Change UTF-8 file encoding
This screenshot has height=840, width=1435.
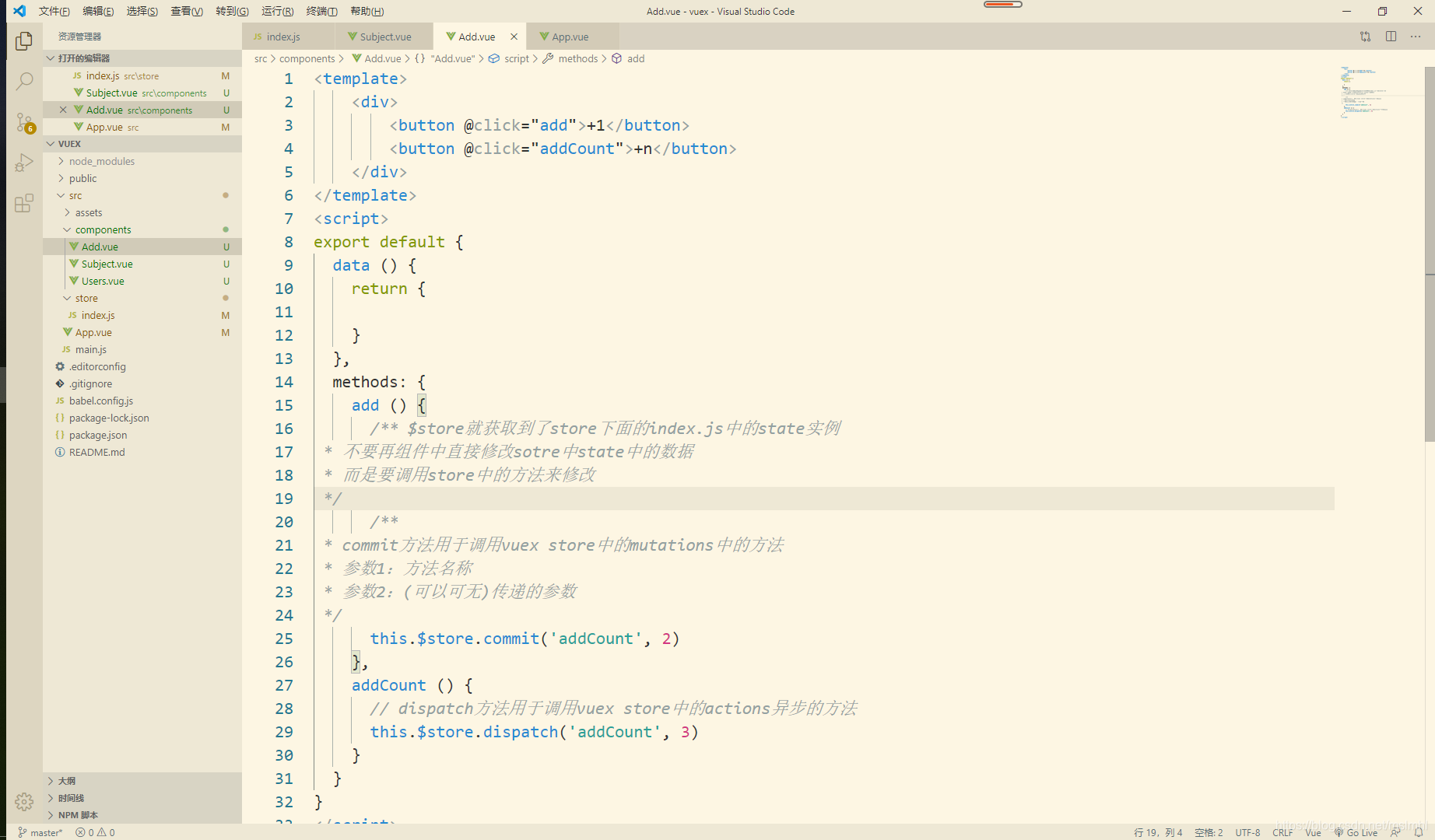[1247, 832]
